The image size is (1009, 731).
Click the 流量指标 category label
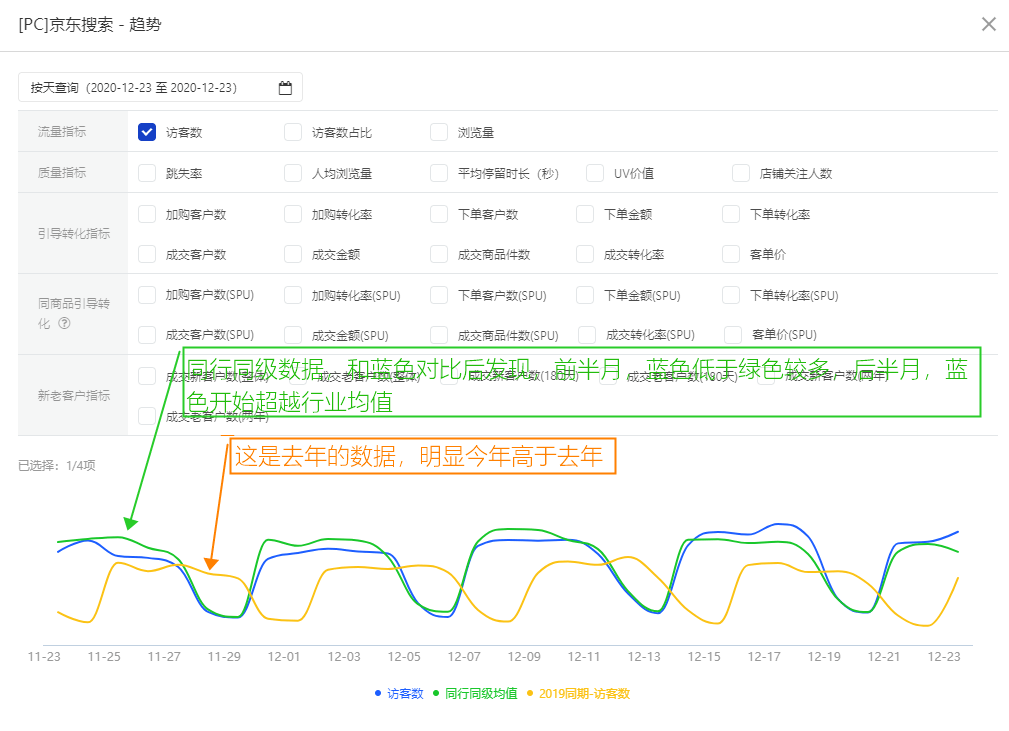click(x=62, y=131)
